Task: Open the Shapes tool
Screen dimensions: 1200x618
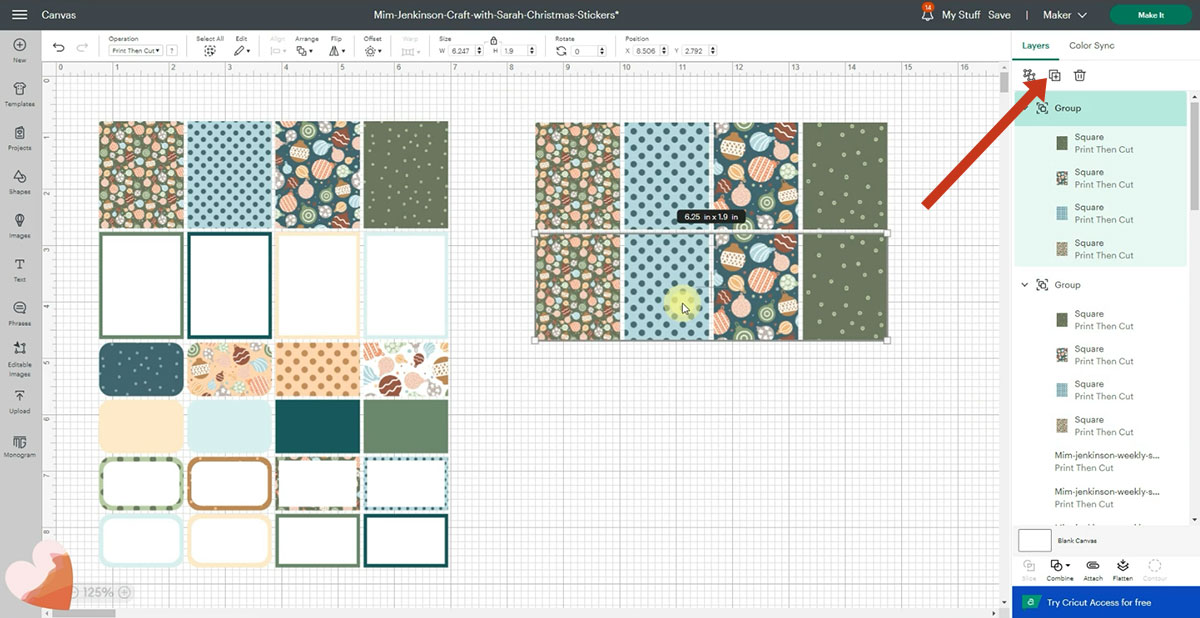Action: coord(19,180)
